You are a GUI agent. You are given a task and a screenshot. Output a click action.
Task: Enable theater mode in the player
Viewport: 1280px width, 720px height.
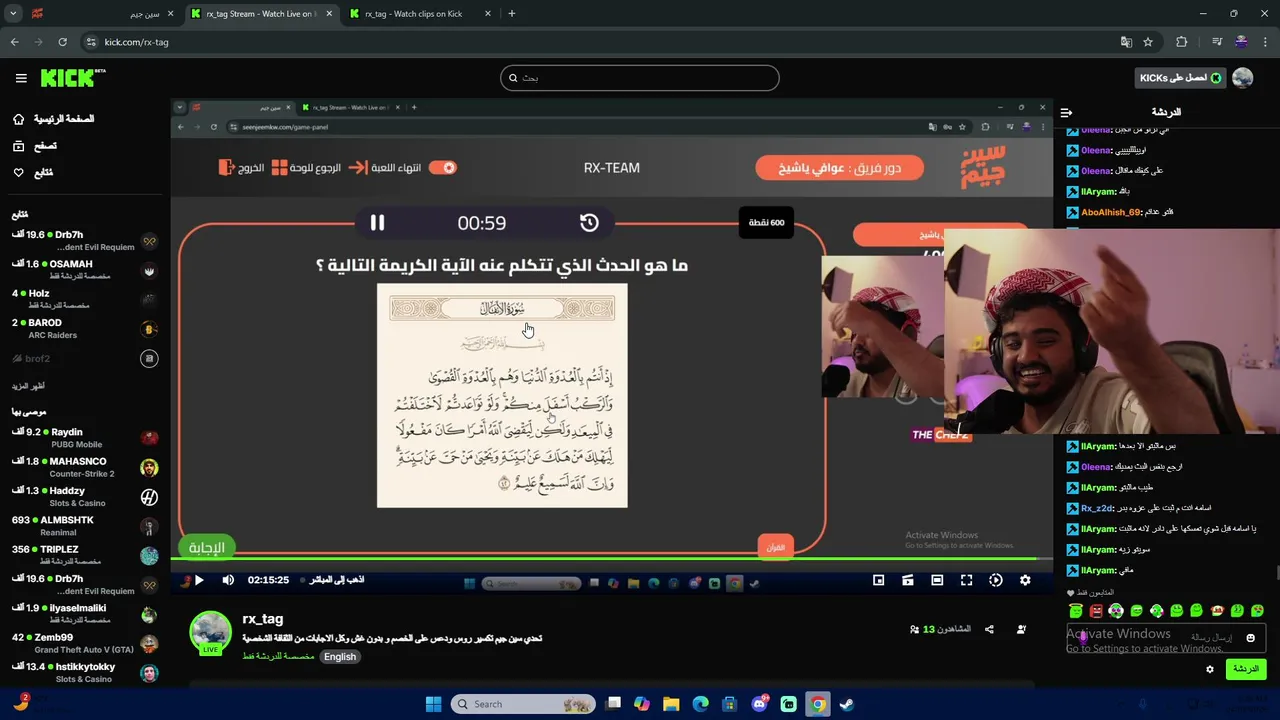click(937, 580)
